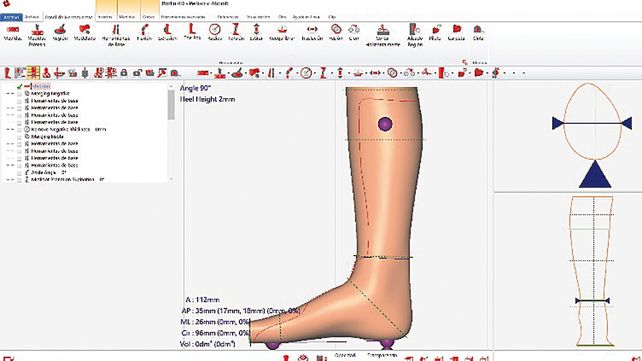This screenshot has height=361, width=642.
Task: Open dropdown arrow beside second-toolbar red folder icon
Action: click(487, 73)
